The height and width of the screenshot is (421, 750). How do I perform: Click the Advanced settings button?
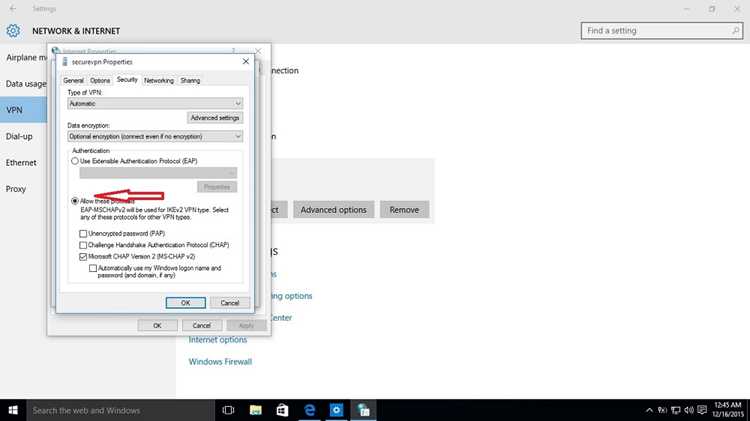(215, 118)
